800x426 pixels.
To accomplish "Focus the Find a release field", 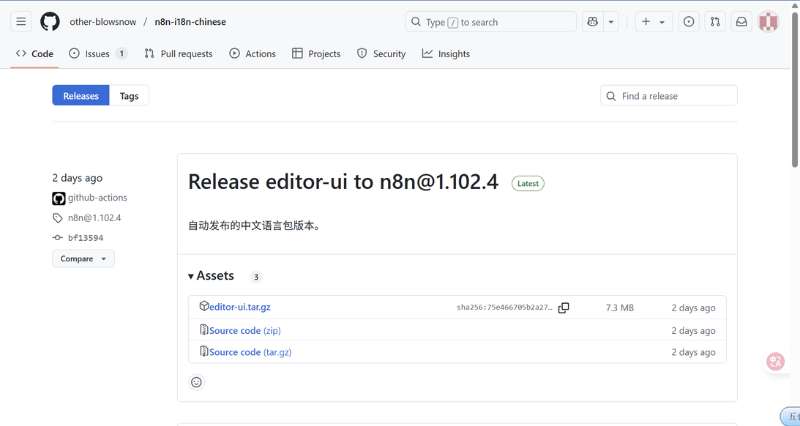I will tap(668, 95).
